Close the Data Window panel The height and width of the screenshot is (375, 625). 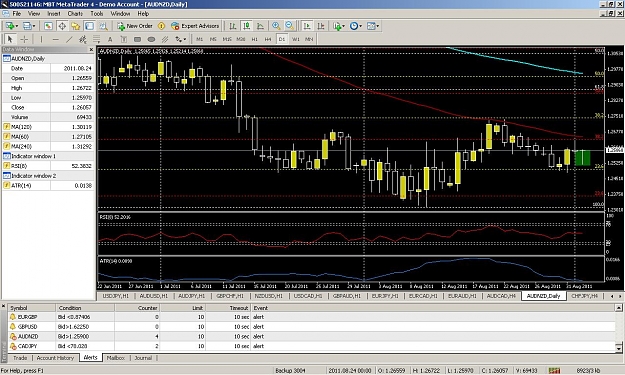point(91,49)
